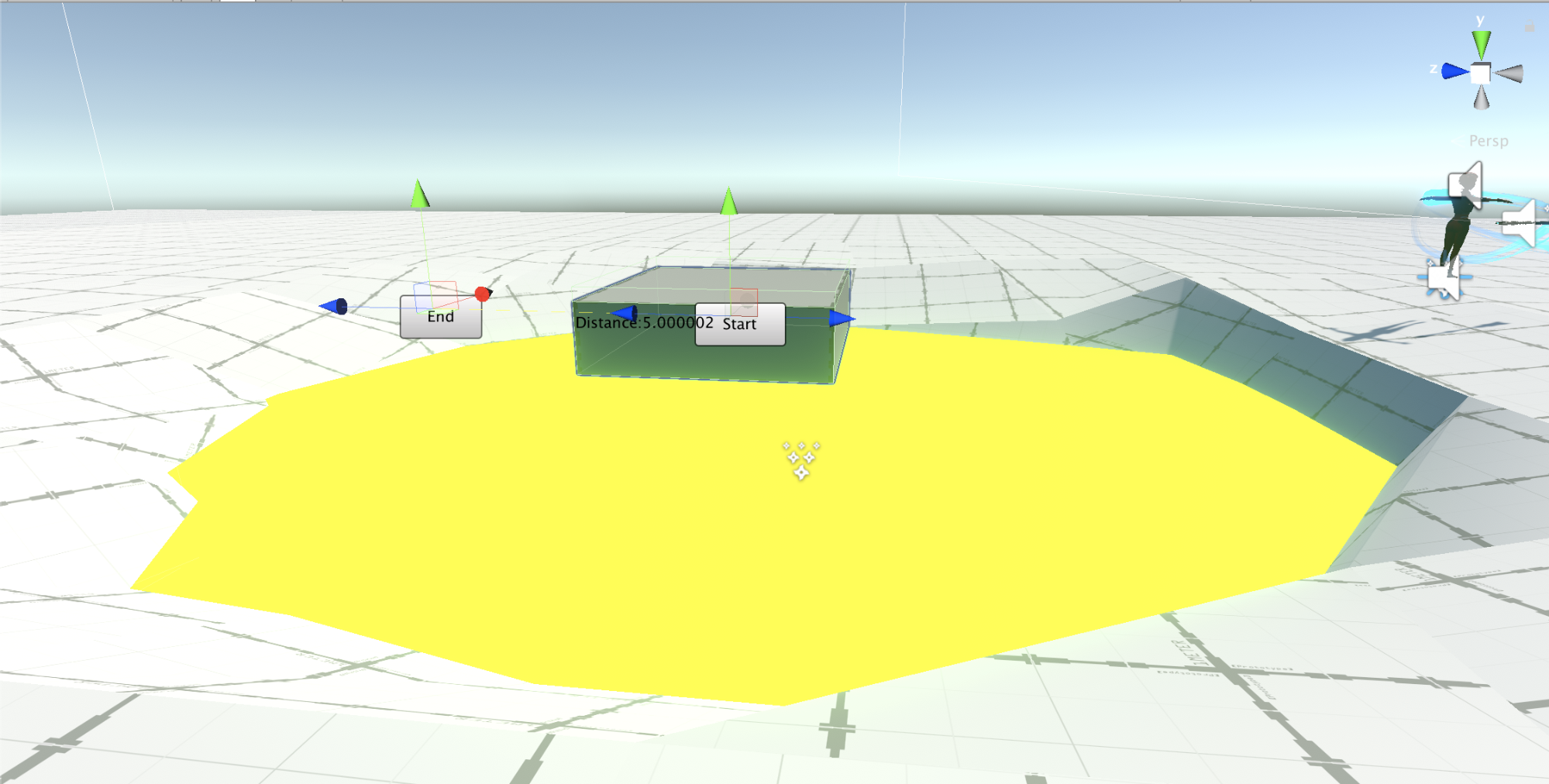Click the green Y arrow above the Start button
Screen dimensions: 1549x784
[x=728, y=201]
